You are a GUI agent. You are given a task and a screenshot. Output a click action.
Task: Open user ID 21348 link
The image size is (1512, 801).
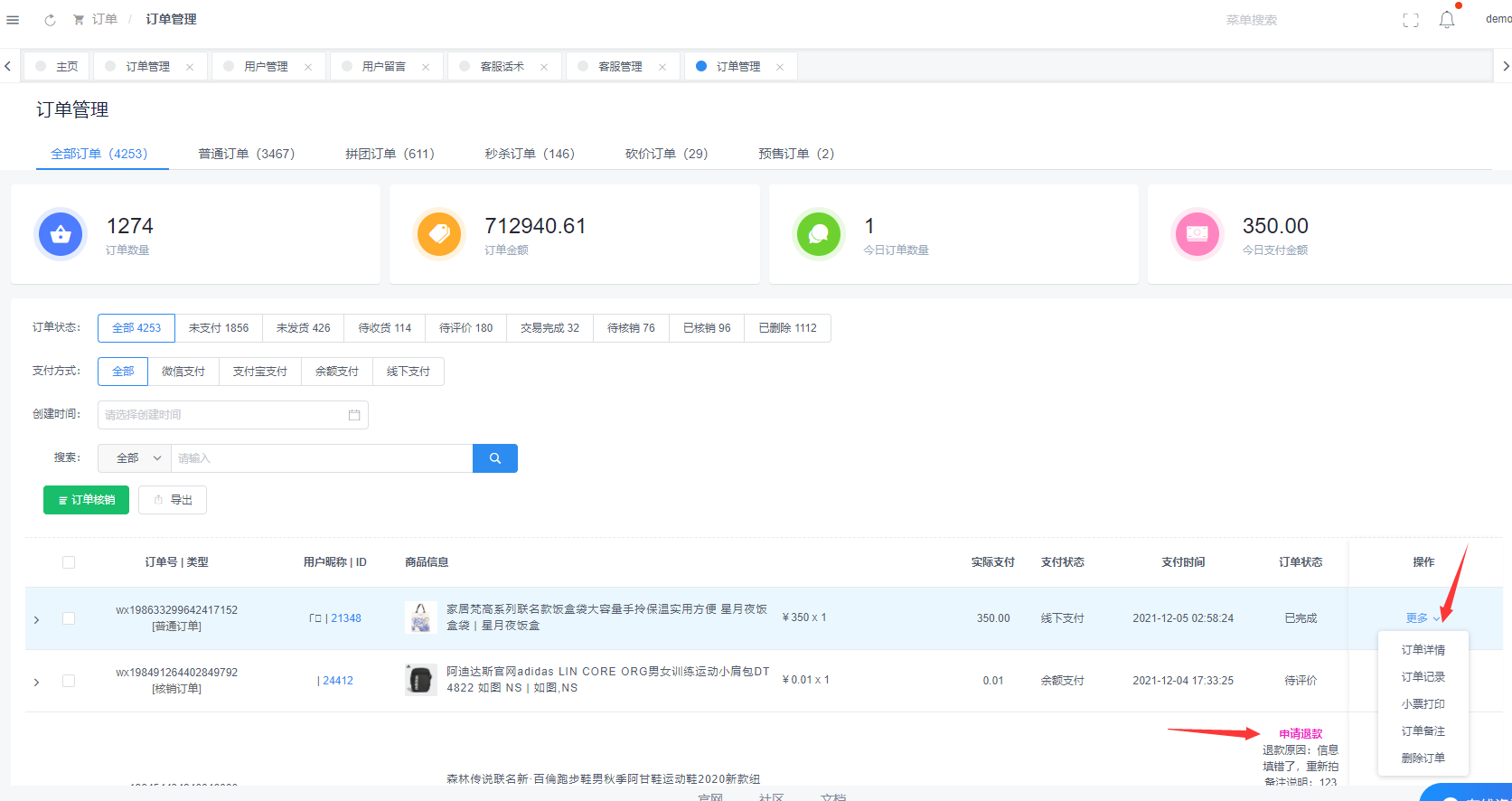346,618
